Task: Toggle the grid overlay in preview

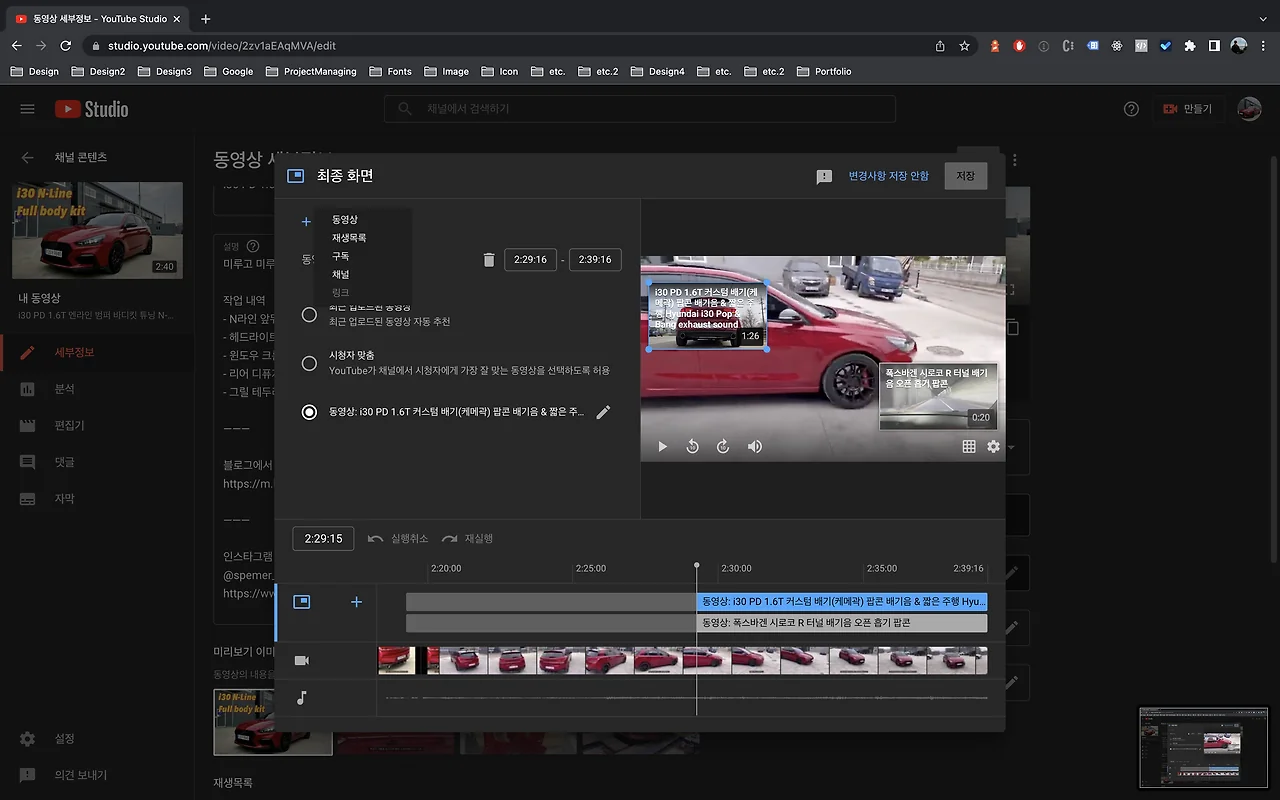Action: pyautogui.click(x=968, y=447)
